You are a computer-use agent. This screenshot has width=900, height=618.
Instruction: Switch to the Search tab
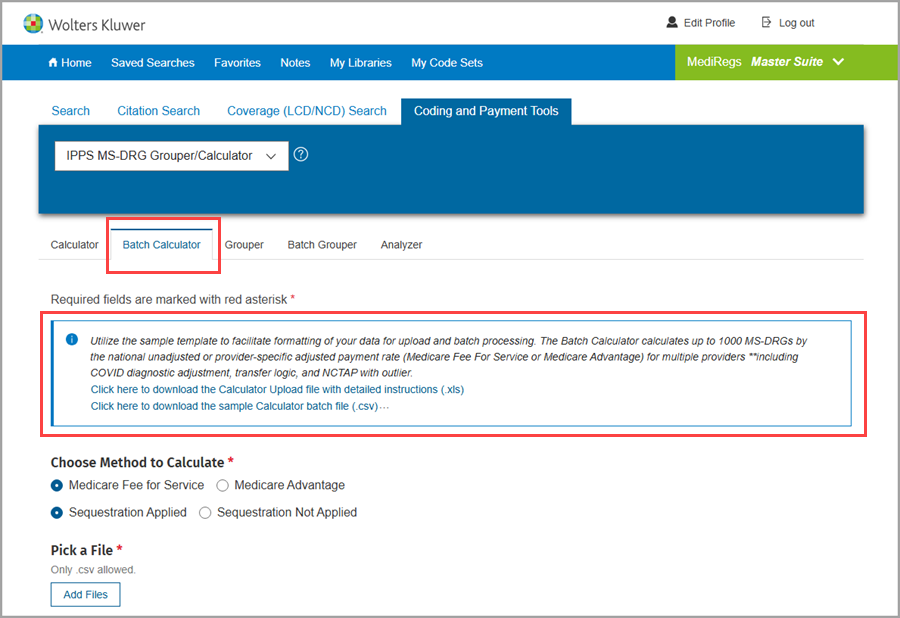[71, 111]
